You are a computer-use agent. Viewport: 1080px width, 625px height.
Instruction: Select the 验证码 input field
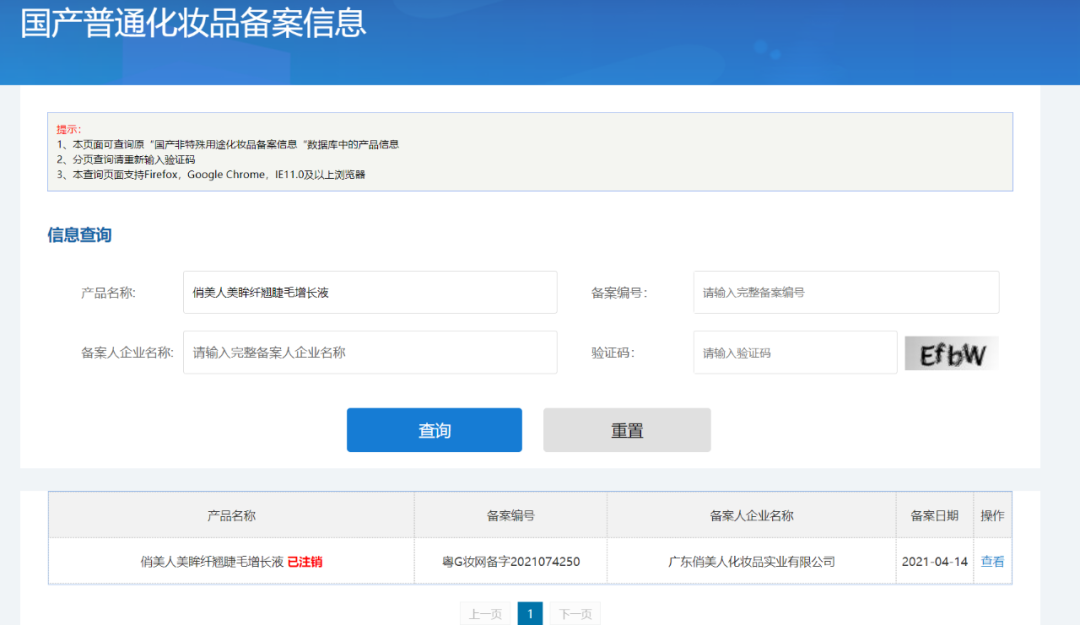[x=794, y=353]
